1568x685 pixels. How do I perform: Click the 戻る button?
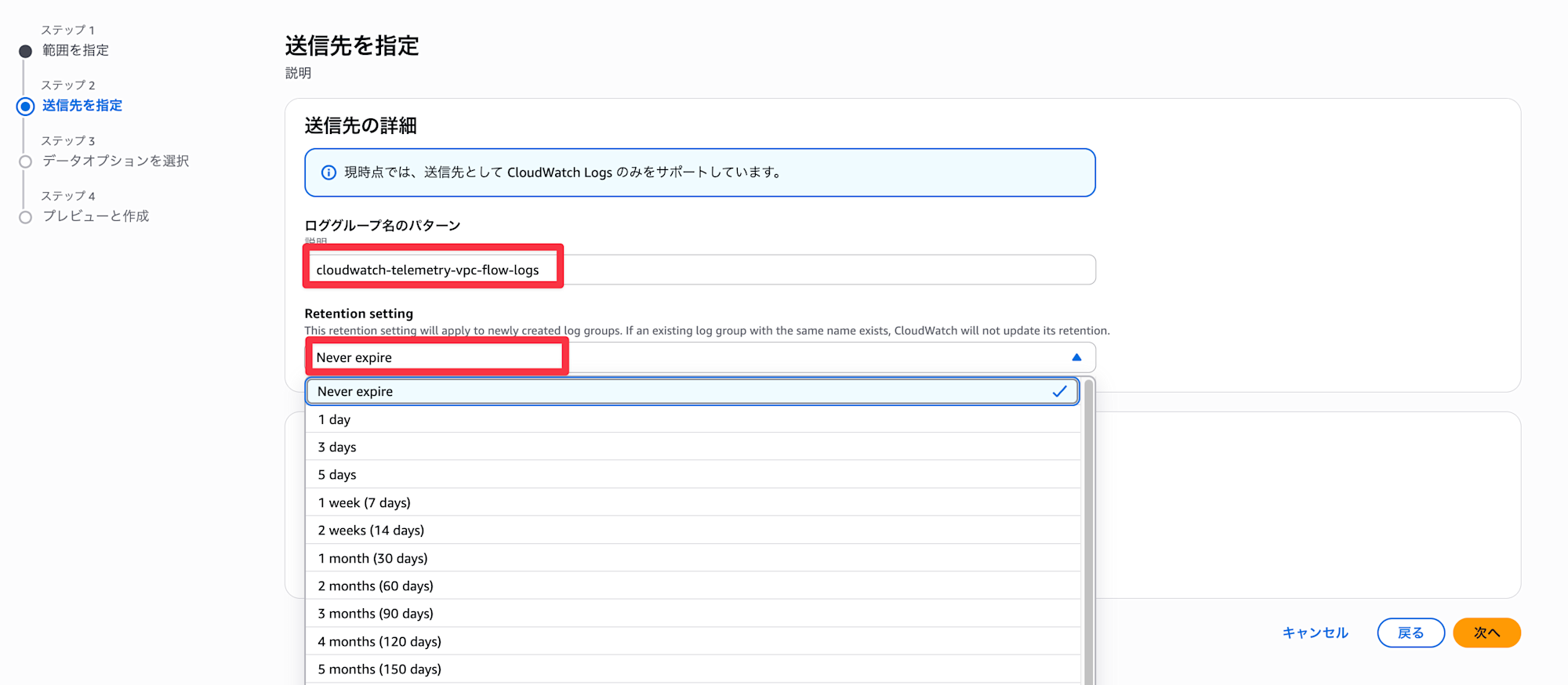pos(1410,632)
